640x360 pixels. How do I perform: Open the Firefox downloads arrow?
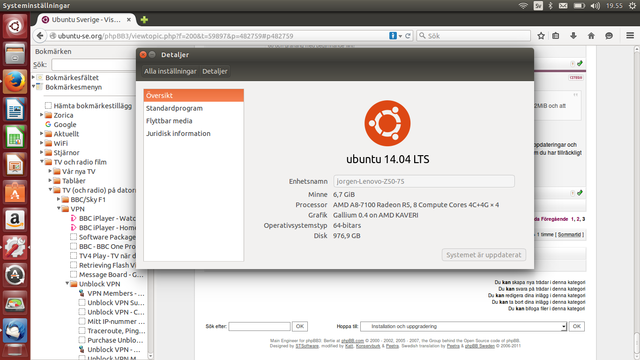(573, 36)
